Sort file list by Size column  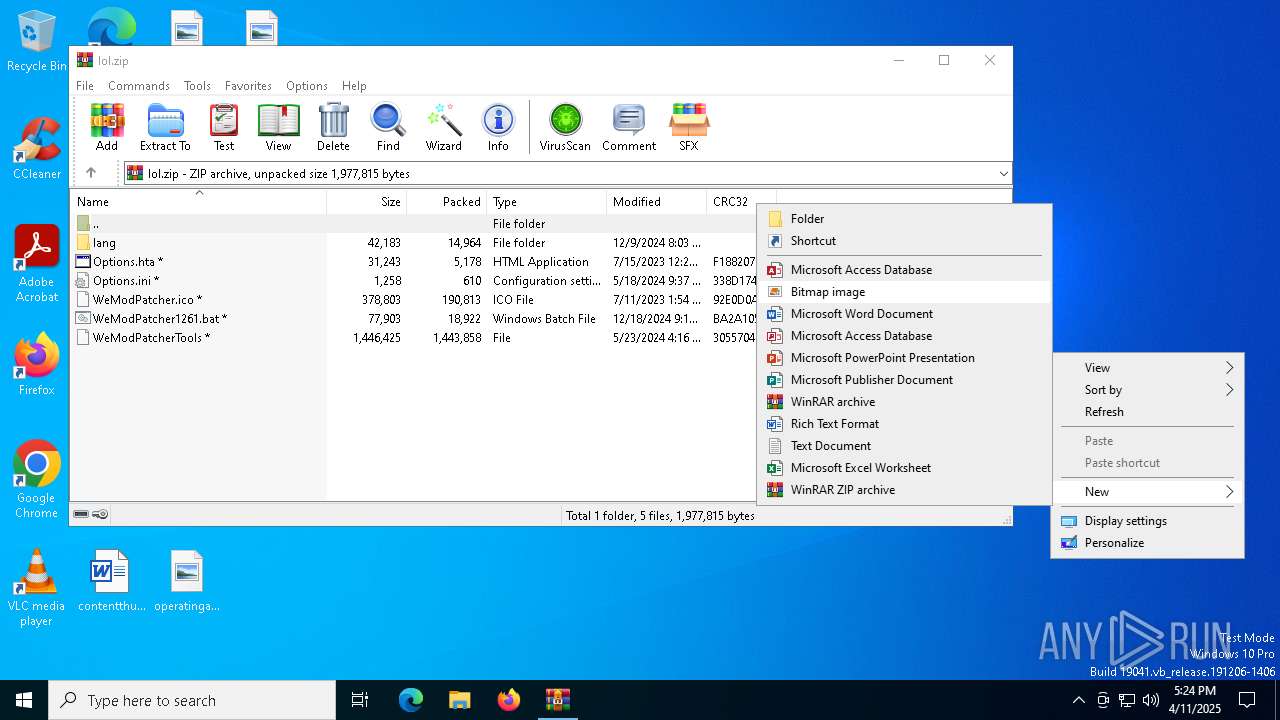[x=366, y=202]
